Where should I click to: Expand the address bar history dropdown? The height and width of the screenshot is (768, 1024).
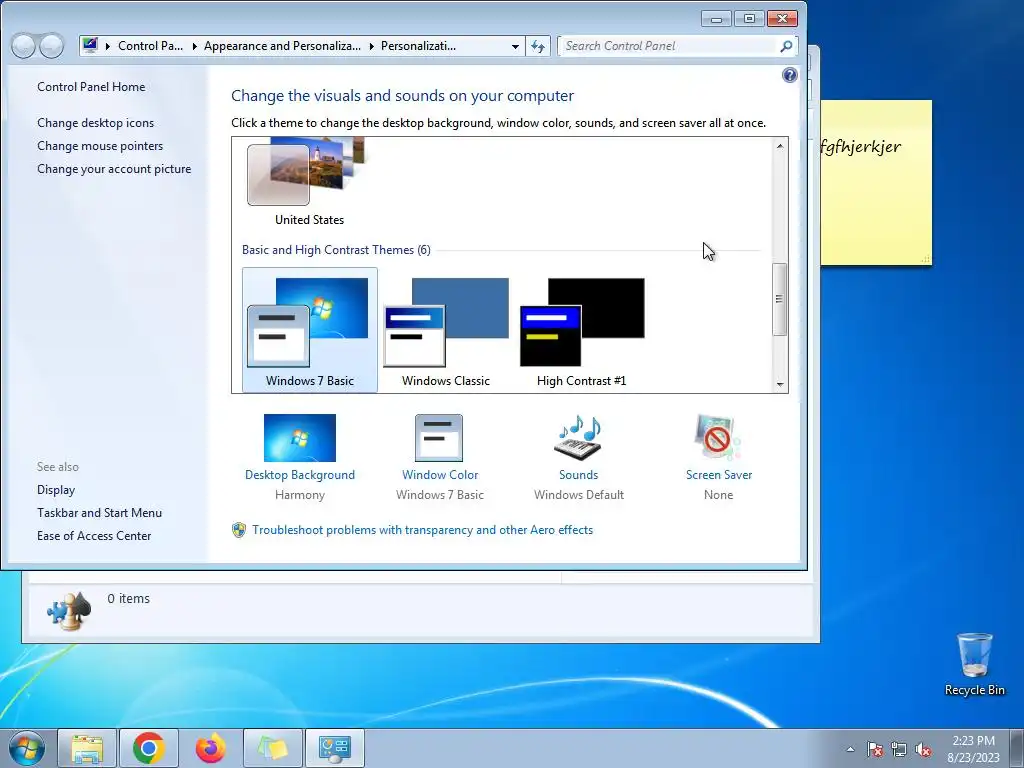(x=515, y=46)
